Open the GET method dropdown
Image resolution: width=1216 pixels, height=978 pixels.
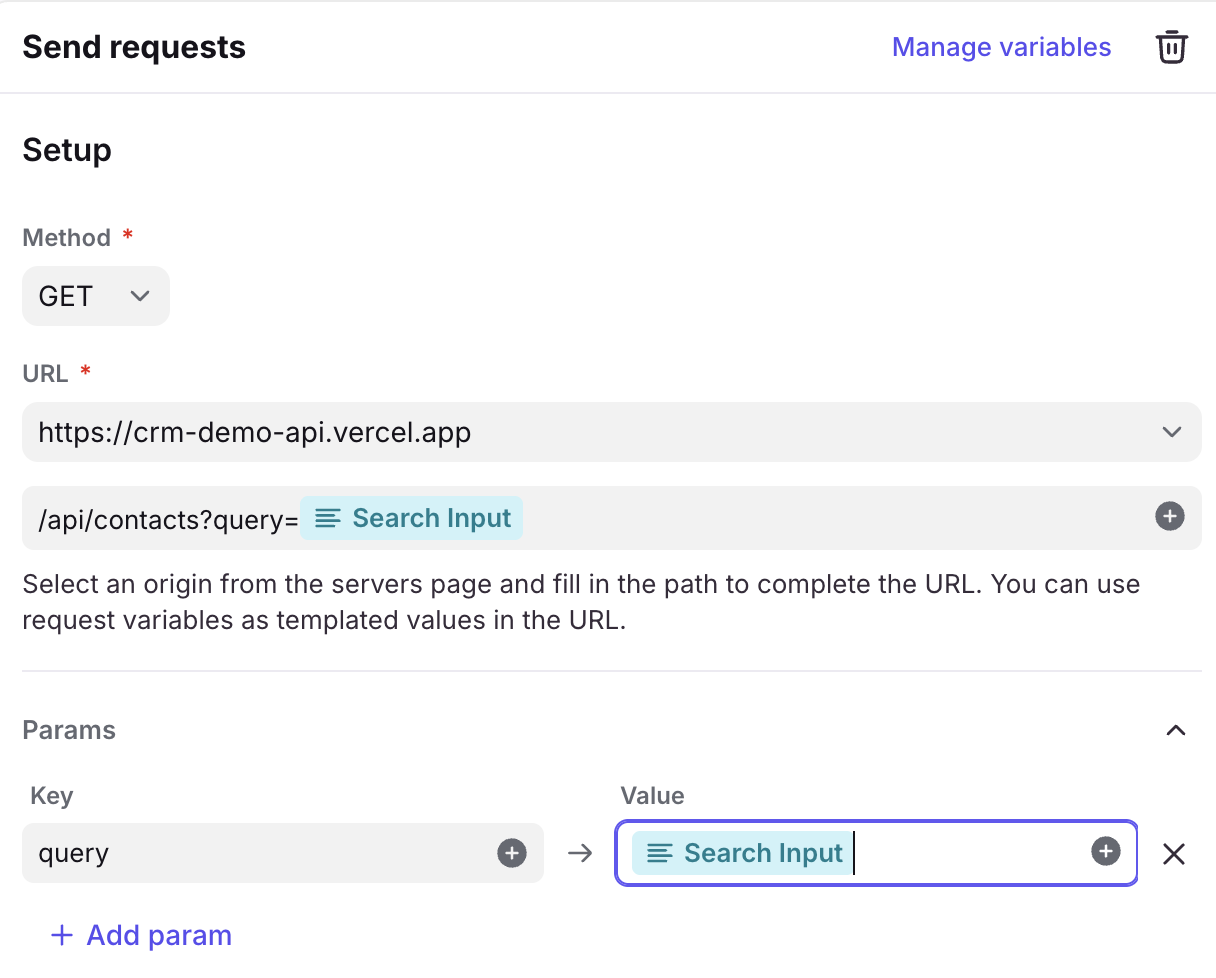click(95, 296)
